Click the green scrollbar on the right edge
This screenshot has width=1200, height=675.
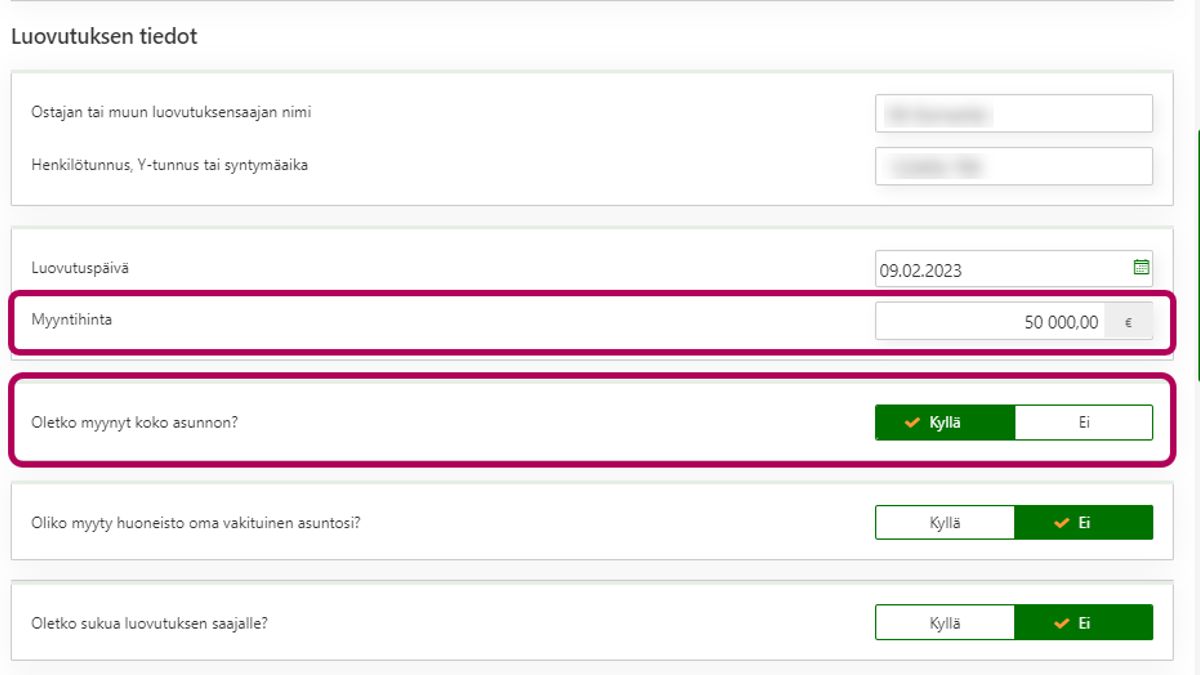[x=1197, y=255]
